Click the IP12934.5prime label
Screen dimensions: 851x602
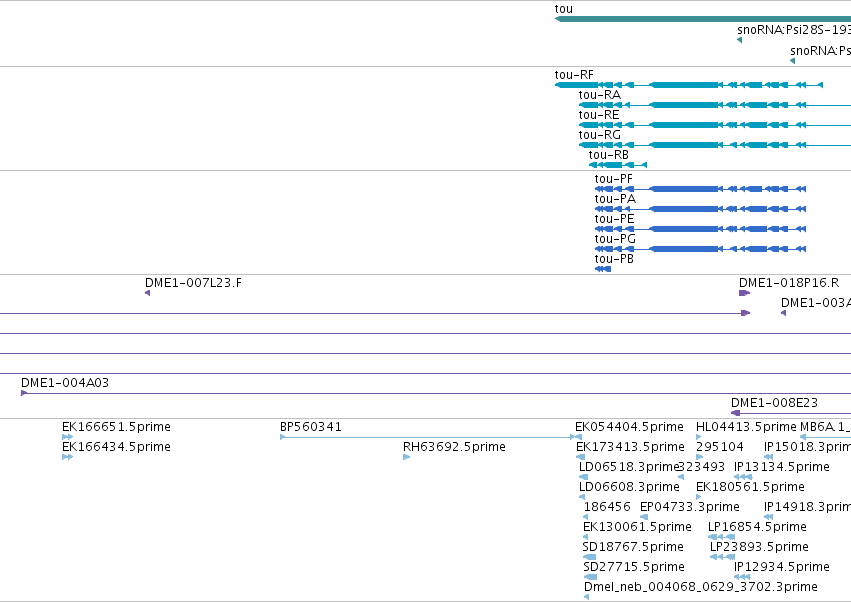(x=782, y=567)
